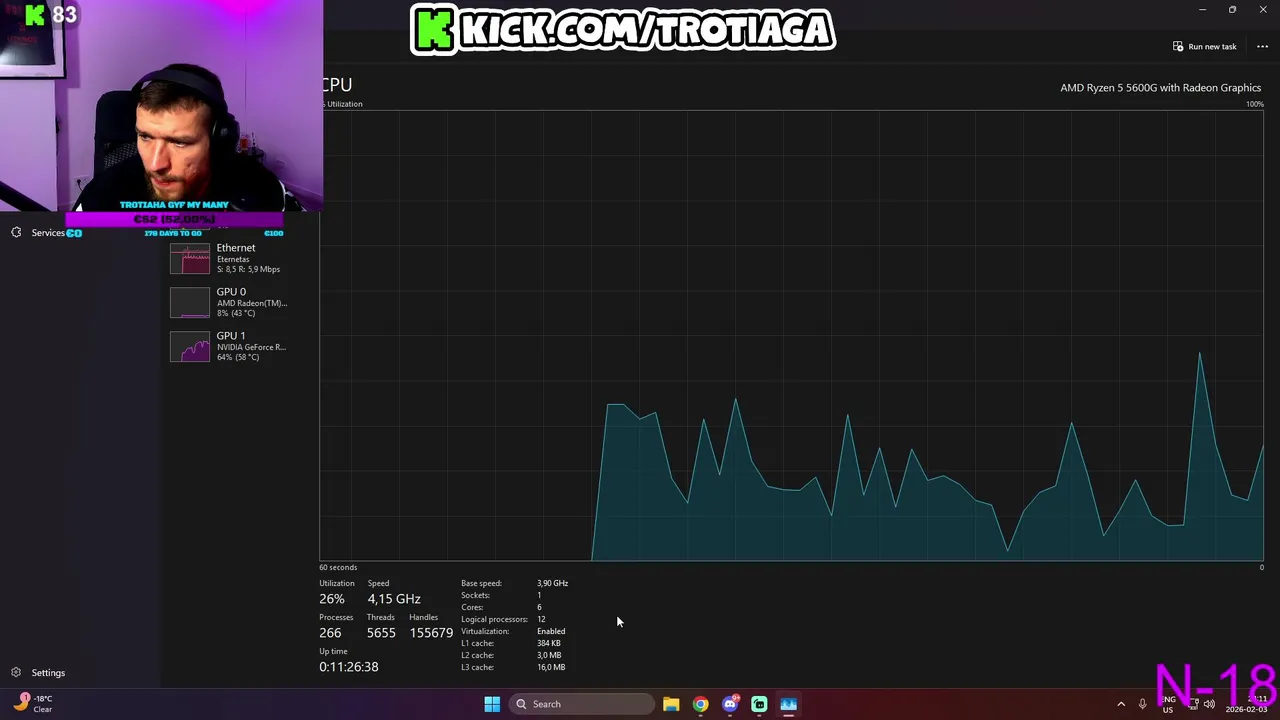Click the 0:11:26:38 up time value
Screen dimensions: 1280x720
tap(349, 667)
